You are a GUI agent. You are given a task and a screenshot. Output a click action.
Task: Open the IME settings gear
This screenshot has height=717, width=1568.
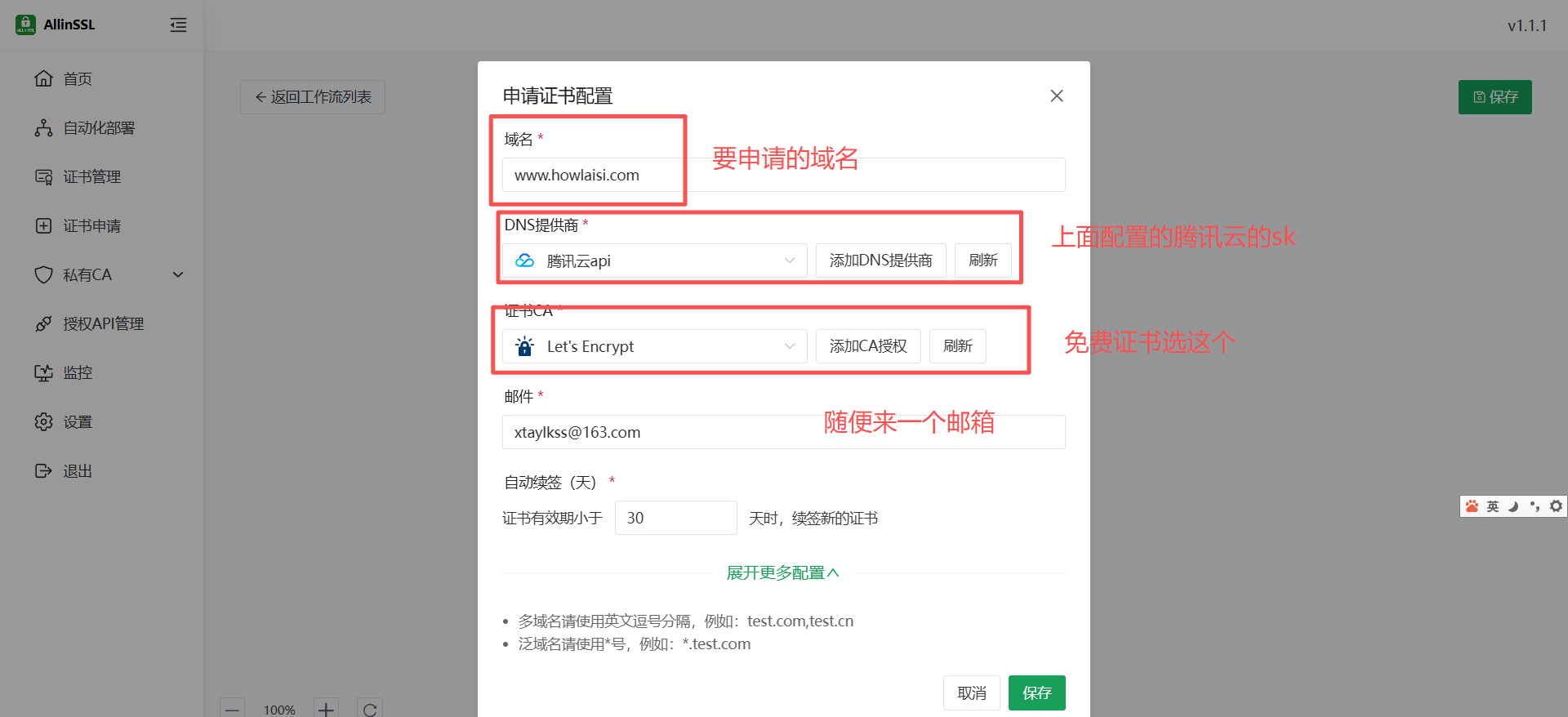click(1556, 506)
